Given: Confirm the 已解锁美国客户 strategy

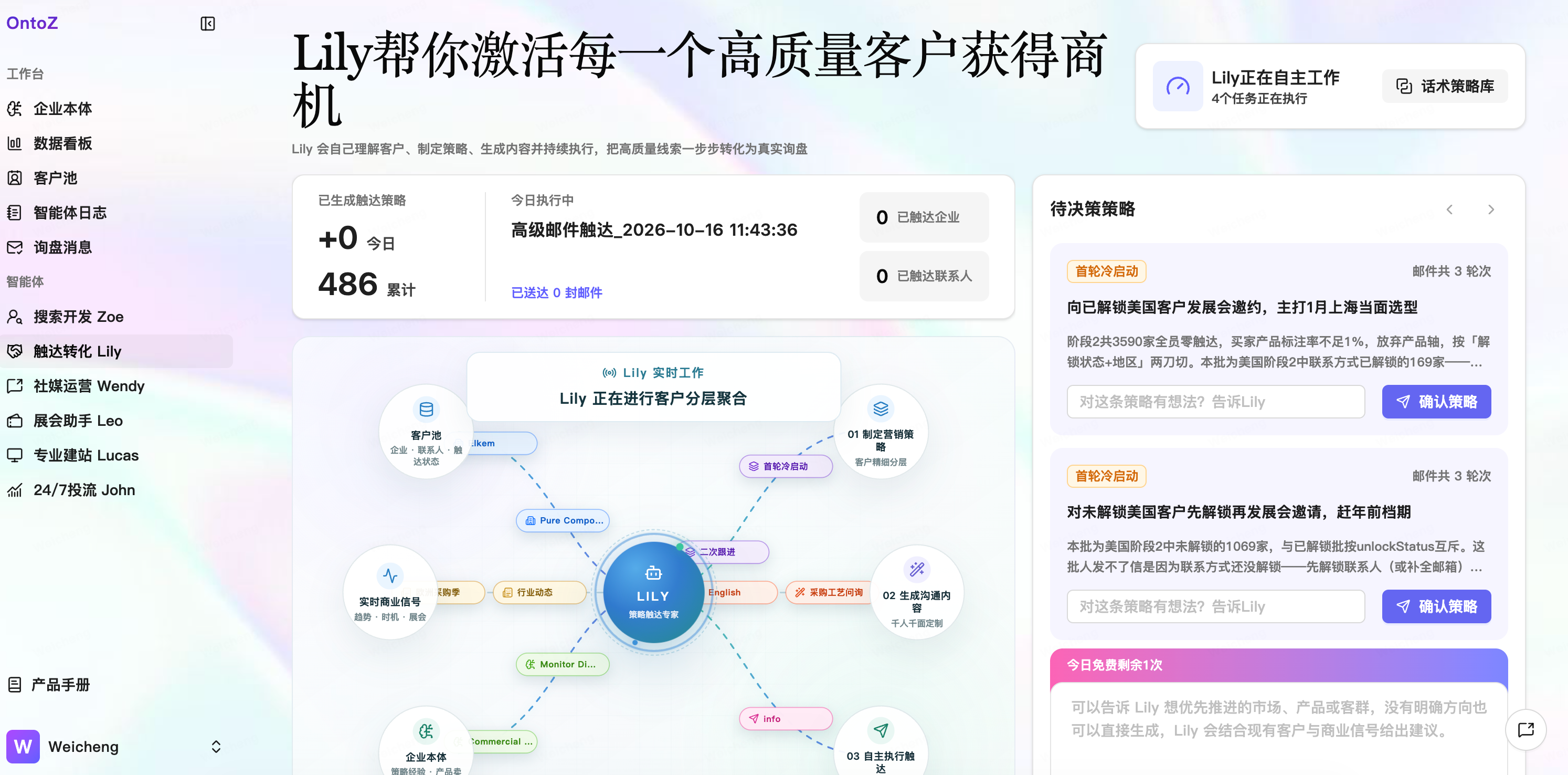Looking at the screenshot, I should (1436, 402).
